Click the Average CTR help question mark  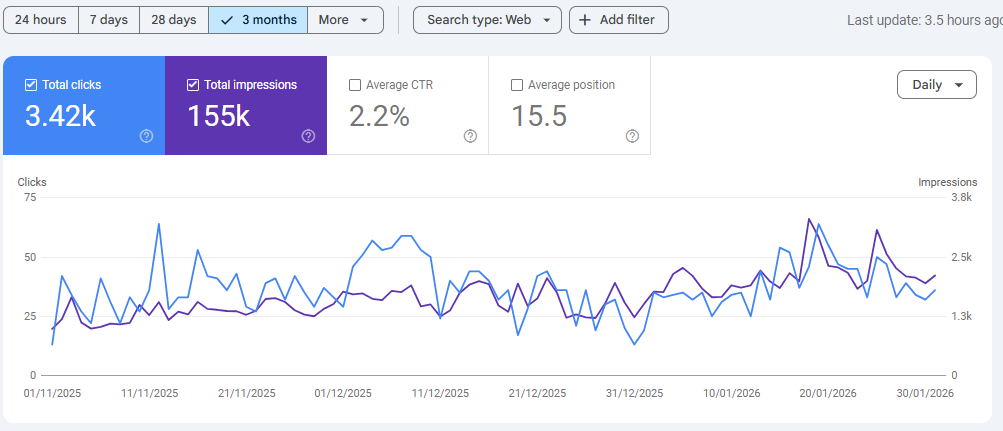(x=470, y=136)
